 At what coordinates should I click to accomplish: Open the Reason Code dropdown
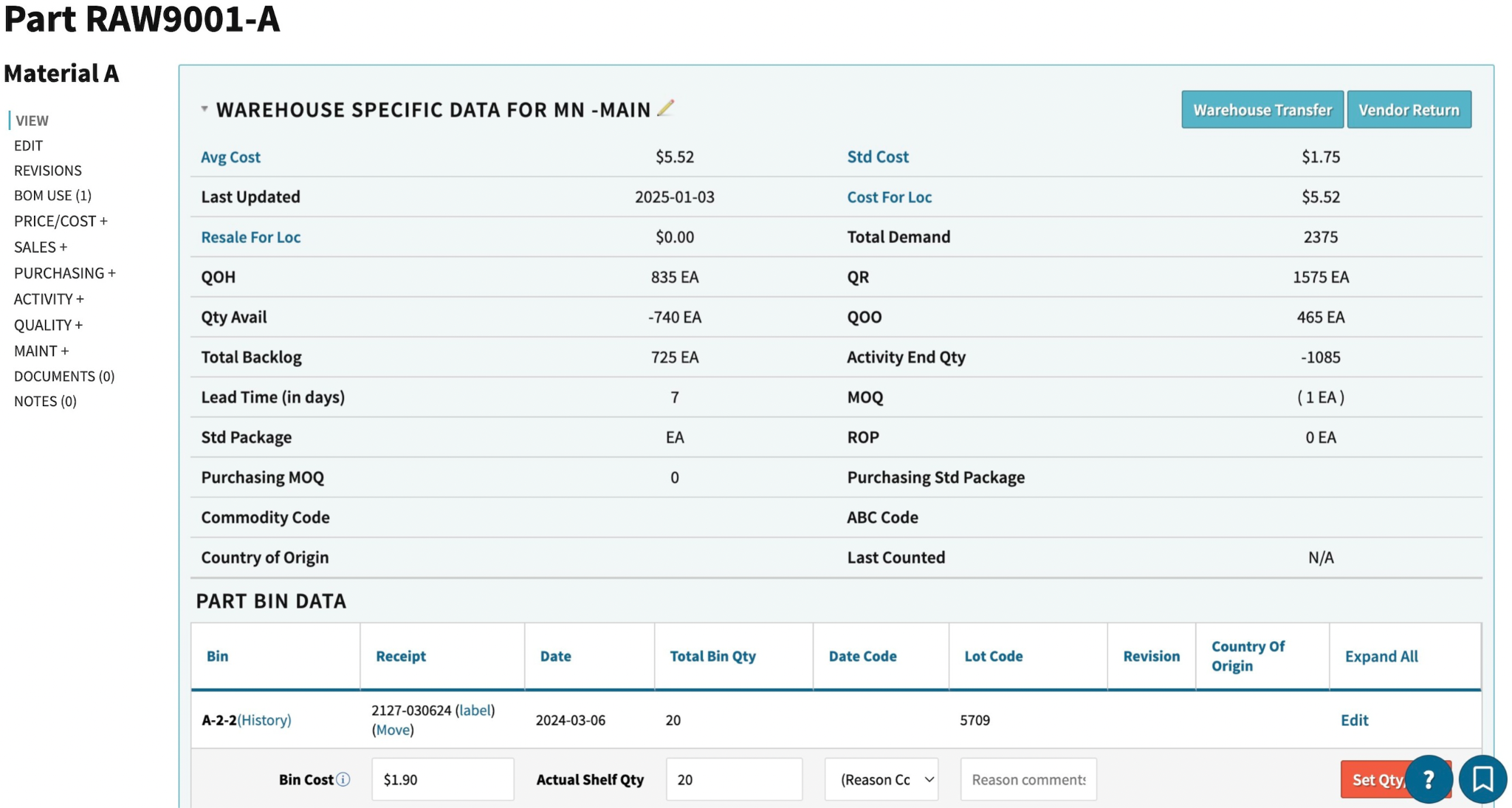pos(881,780)
